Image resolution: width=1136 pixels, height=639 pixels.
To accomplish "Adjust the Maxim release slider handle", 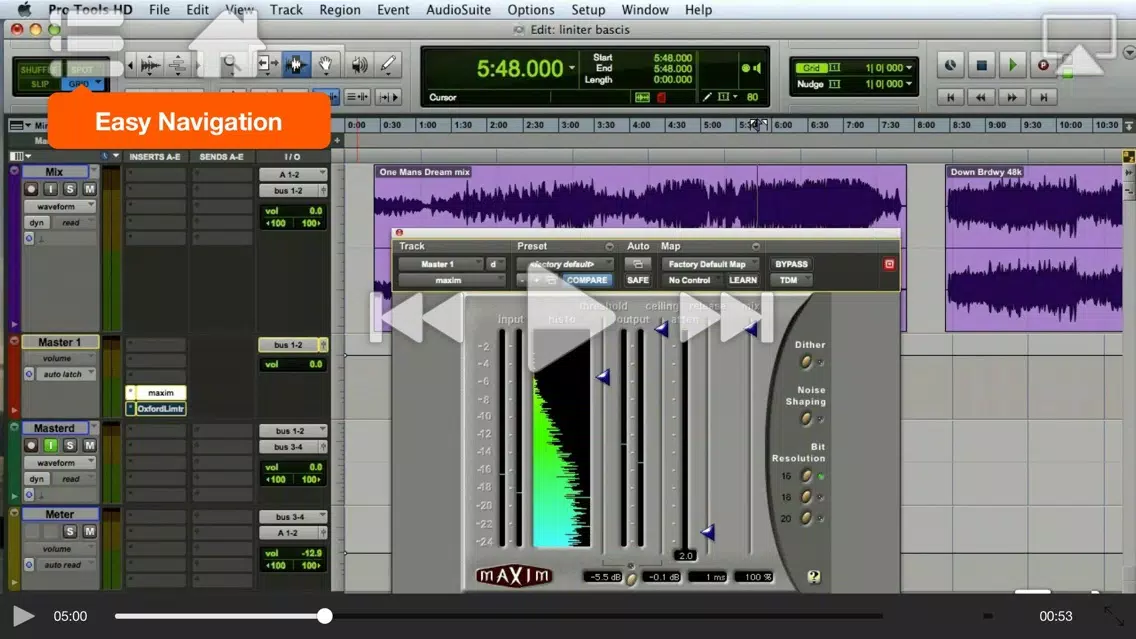I will click(708, 532).
